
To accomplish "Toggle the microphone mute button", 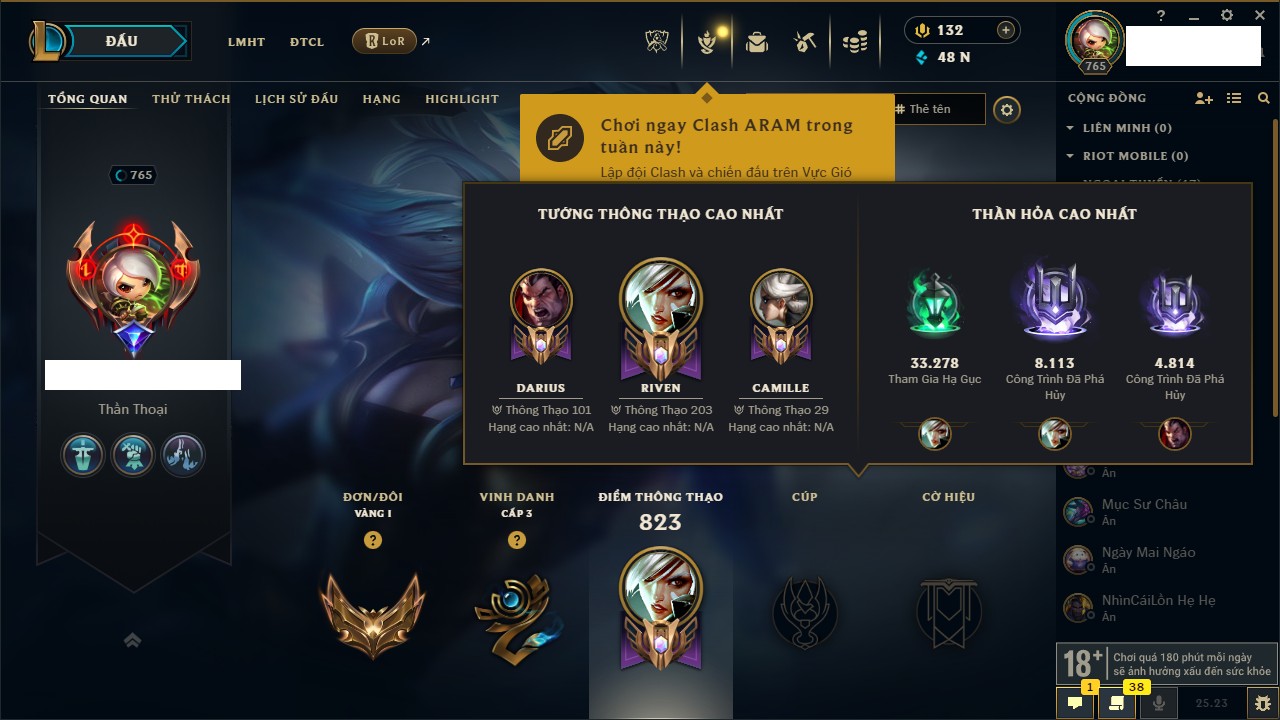I will click(1159, 703).
